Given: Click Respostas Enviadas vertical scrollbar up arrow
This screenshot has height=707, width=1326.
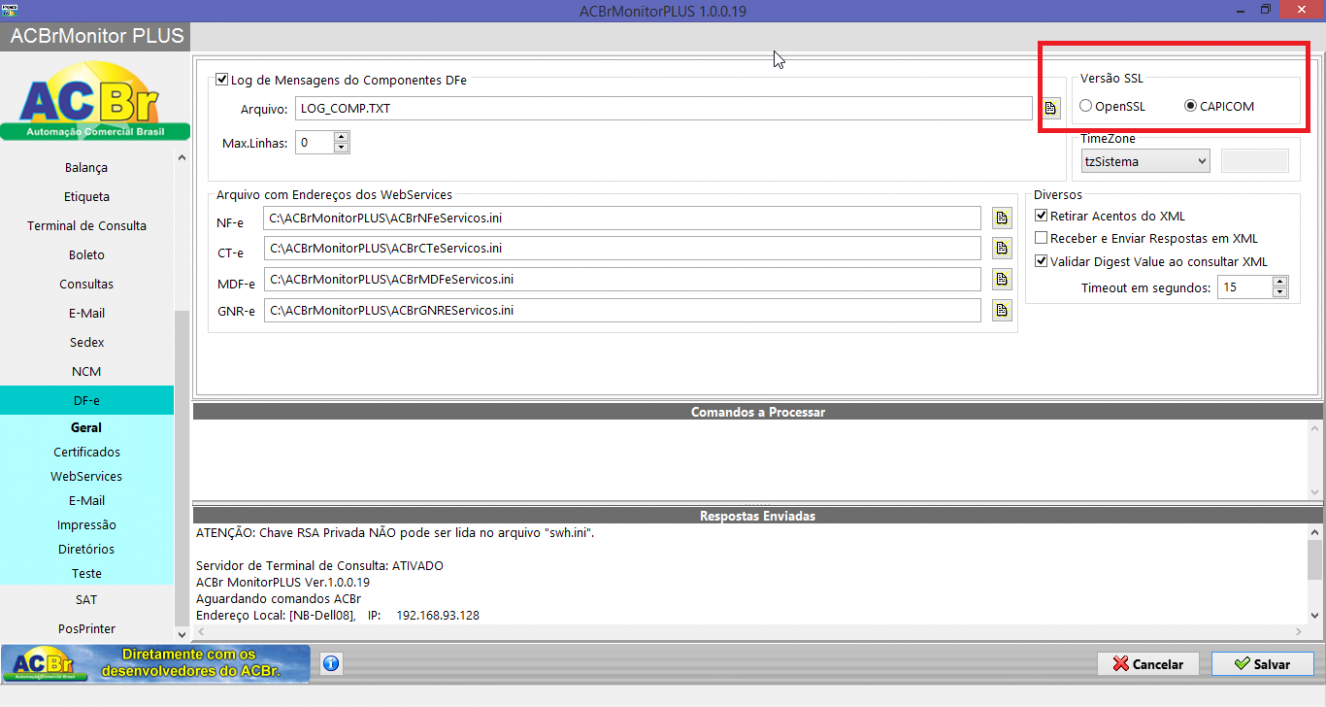Looking at the screenshot, I should click(1315, 535).
